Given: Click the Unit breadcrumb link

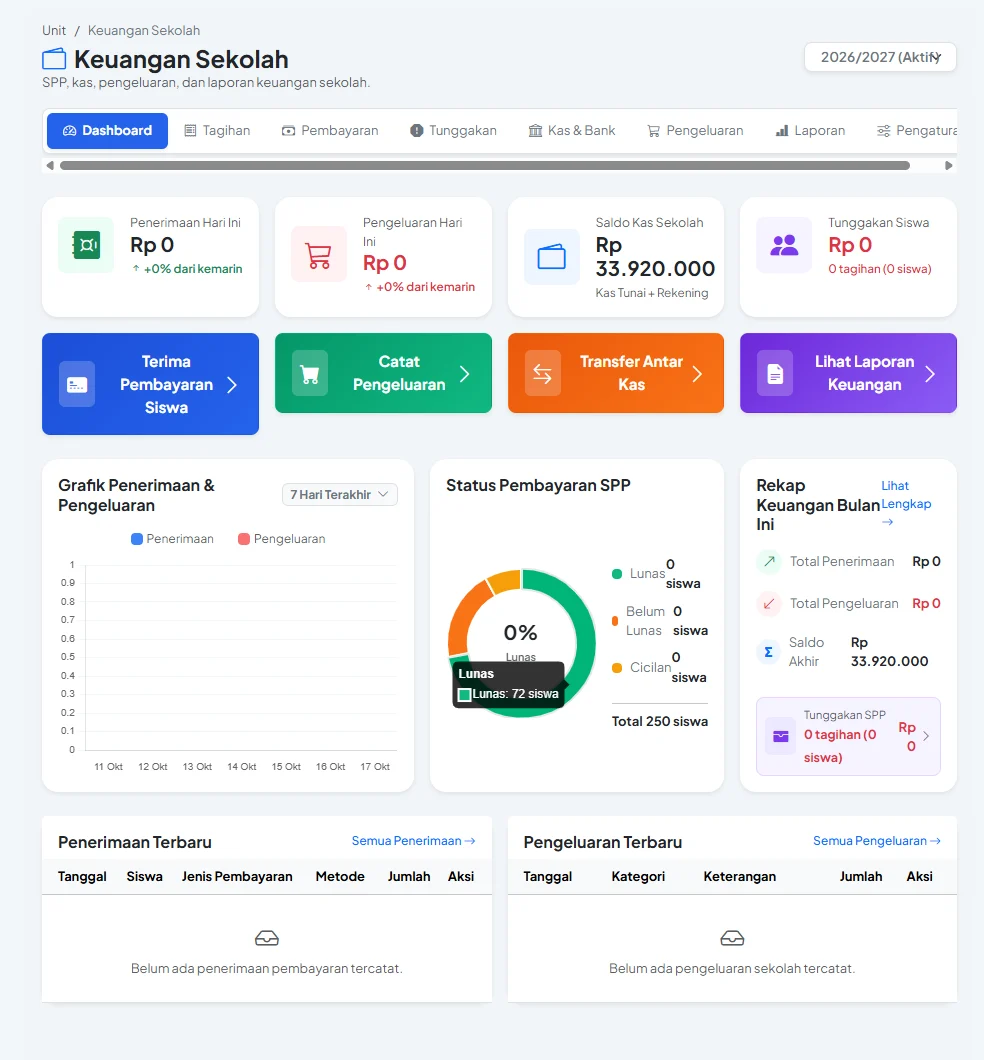Looking at the screenshot, I should point(54,30).
